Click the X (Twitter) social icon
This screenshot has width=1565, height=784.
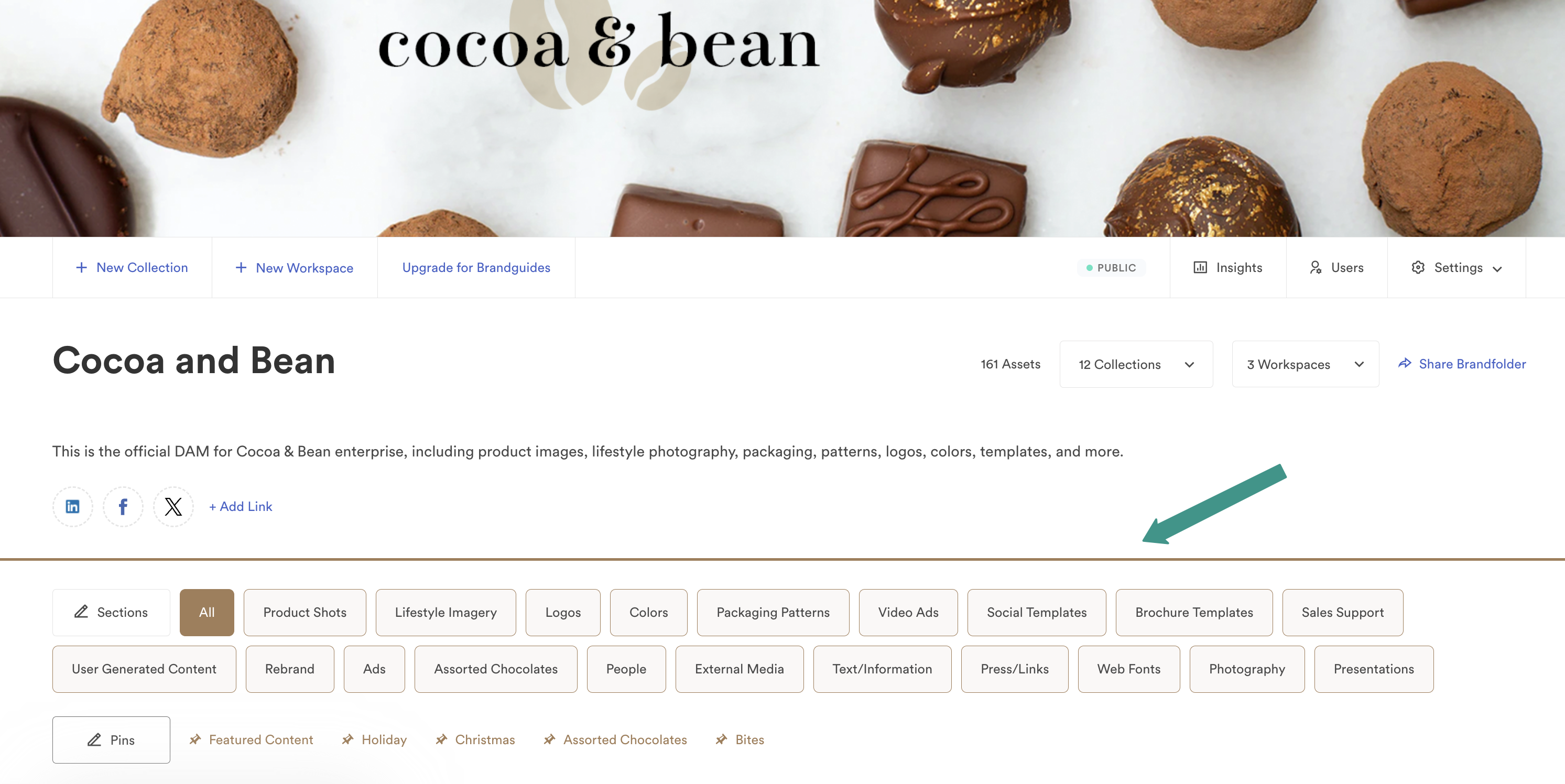(x=173, y=506)
